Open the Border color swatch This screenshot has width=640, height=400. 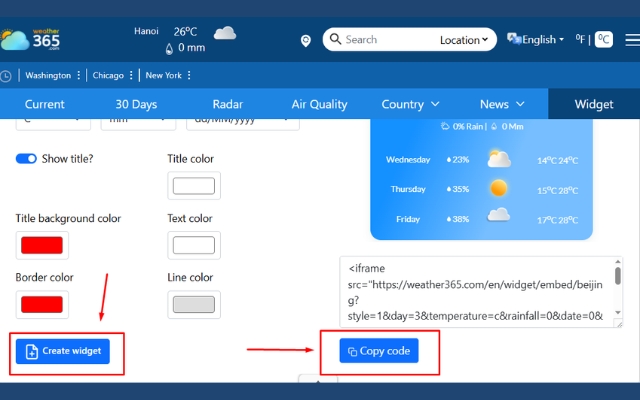(x=42, y=304)
